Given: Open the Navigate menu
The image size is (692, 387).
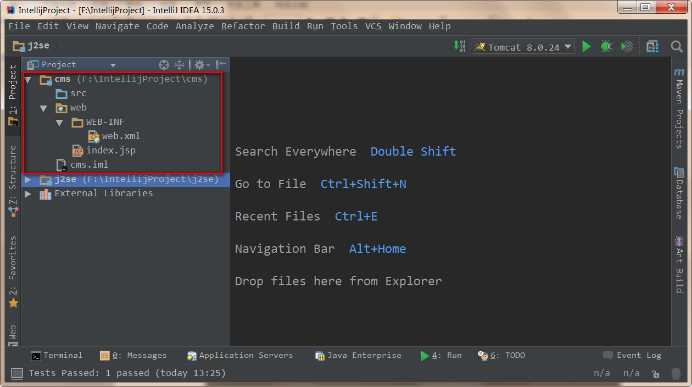Looking at the screenshot, I should click(117, 26).
